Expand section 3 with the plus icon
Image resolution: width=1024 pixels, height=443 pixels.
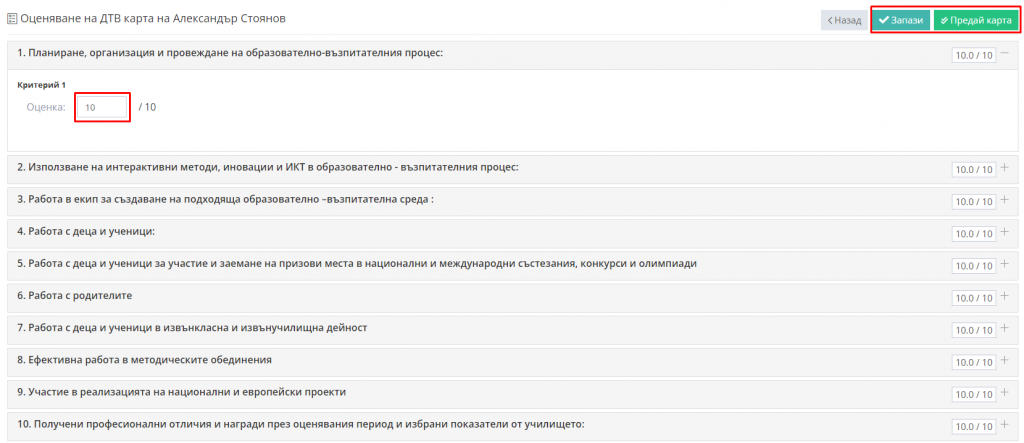click(1005, 200)
